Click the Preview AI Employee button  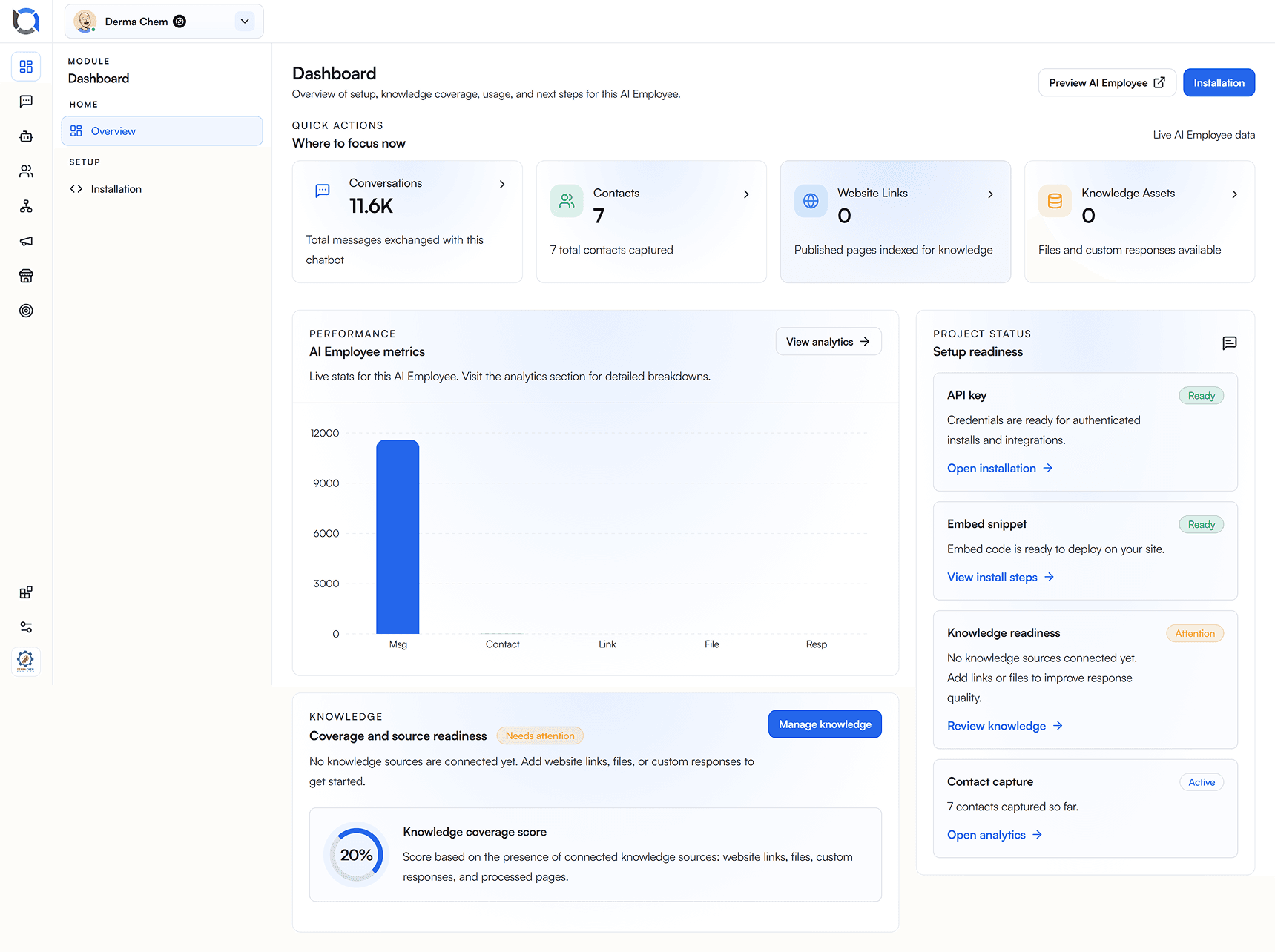coord(1107,83)
